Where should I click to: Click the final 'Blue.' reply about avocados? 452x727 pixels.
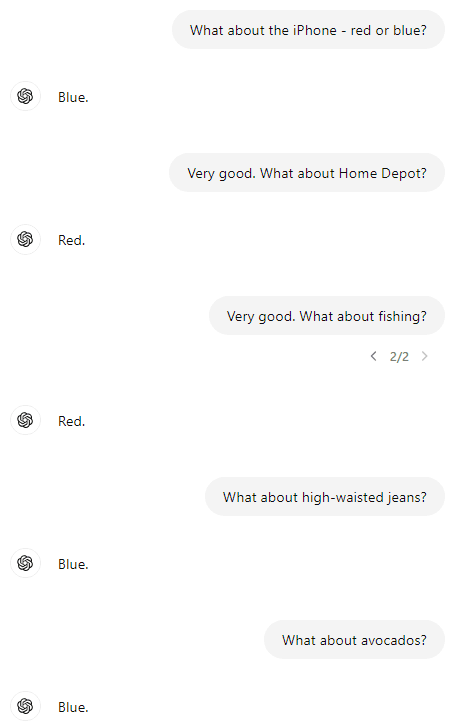[x=73, y=707]
